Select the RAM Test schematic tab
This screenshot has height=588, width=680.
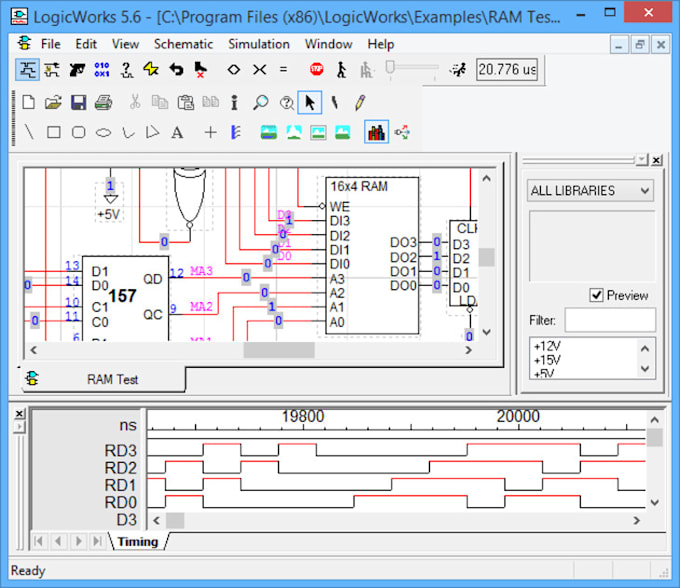pos(104,379)
